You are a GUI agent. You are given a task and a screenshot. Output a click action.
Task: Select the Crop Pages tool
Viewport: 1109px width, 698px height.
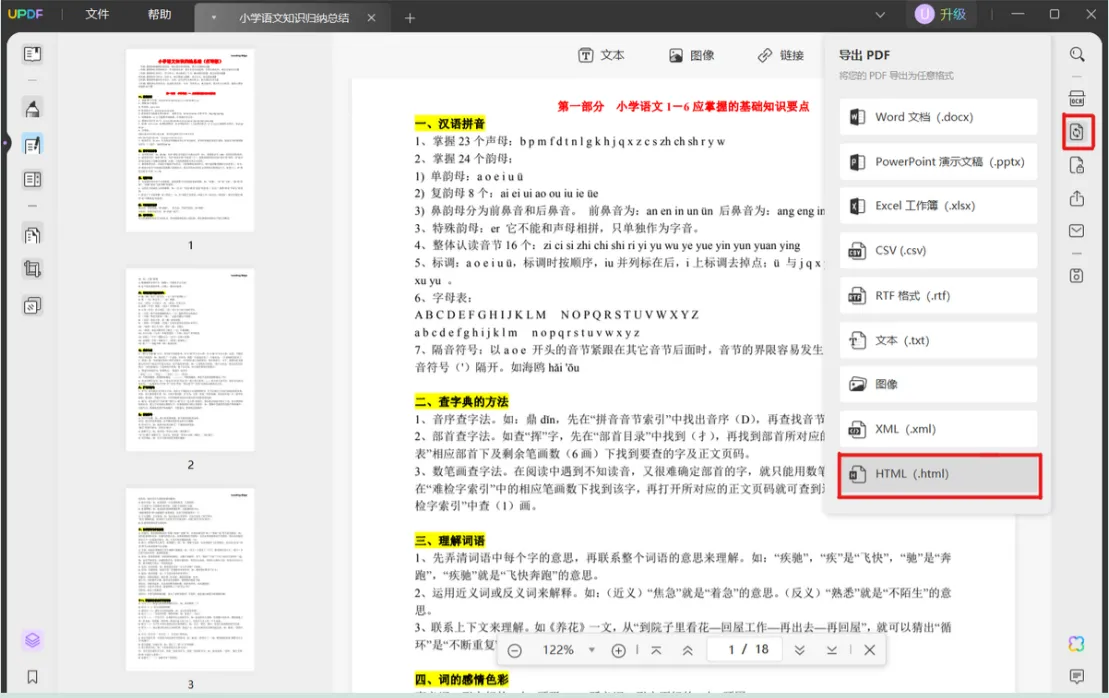(x=32, y=269)
